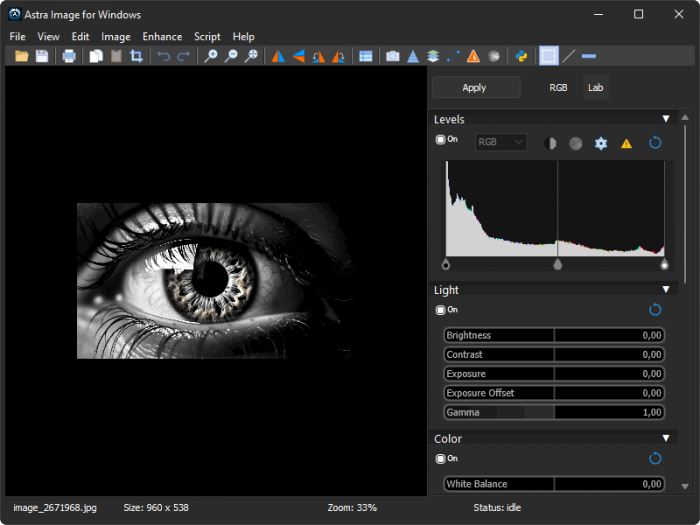Click the Flip horizontal icon

277,56
